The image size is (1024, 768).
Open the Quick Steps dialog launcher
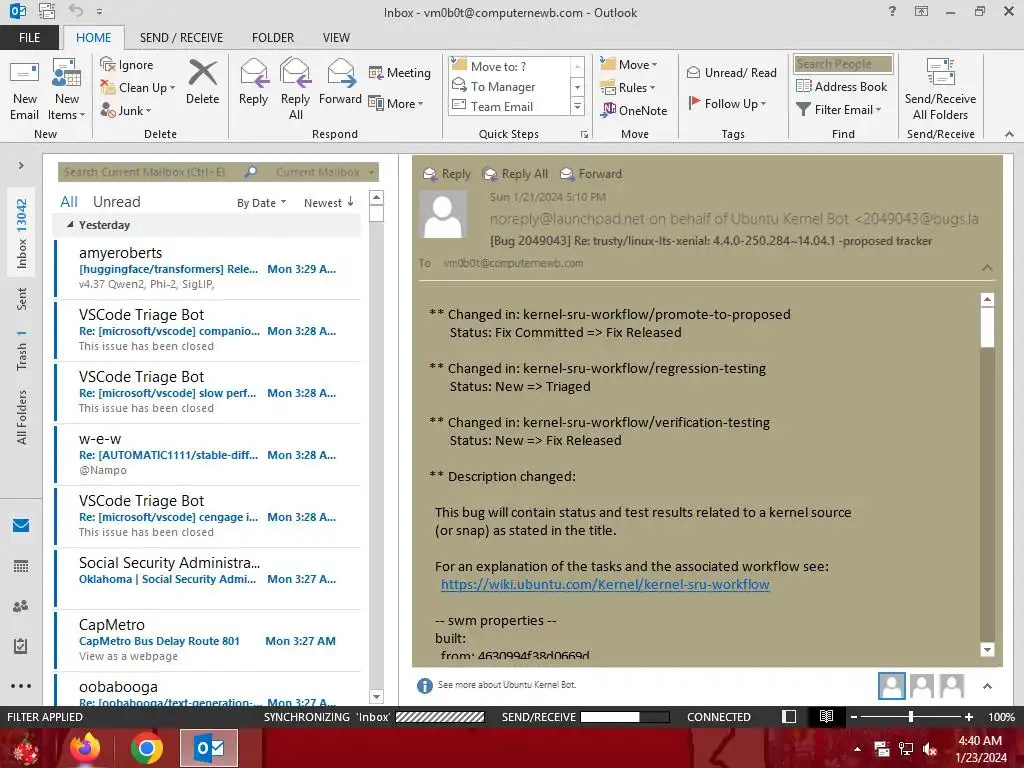pyautogui.click(x=584, y=135)
